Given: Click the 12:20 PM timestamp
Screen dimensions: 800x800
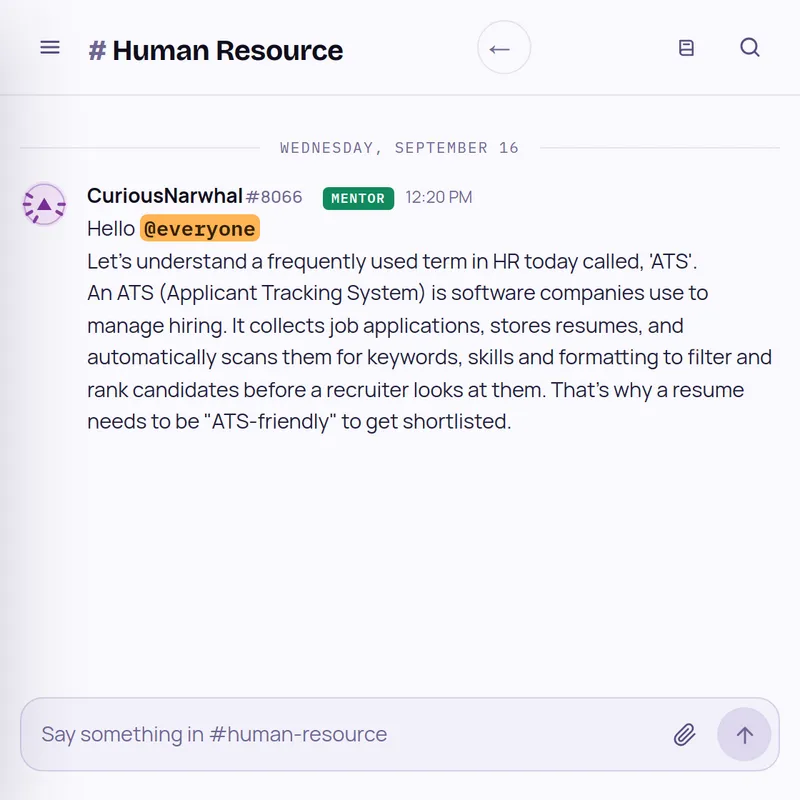Looking at the screenshot, I should point(439,197).
